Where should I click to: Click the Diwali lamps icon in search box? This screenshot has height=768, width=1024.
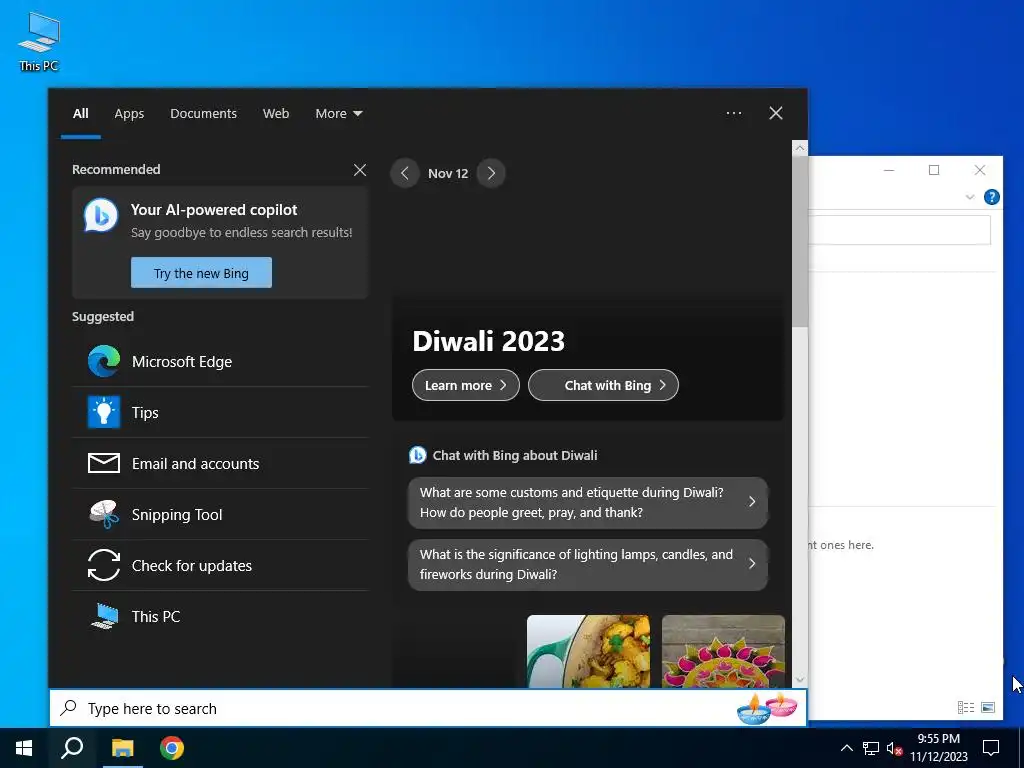767,709
